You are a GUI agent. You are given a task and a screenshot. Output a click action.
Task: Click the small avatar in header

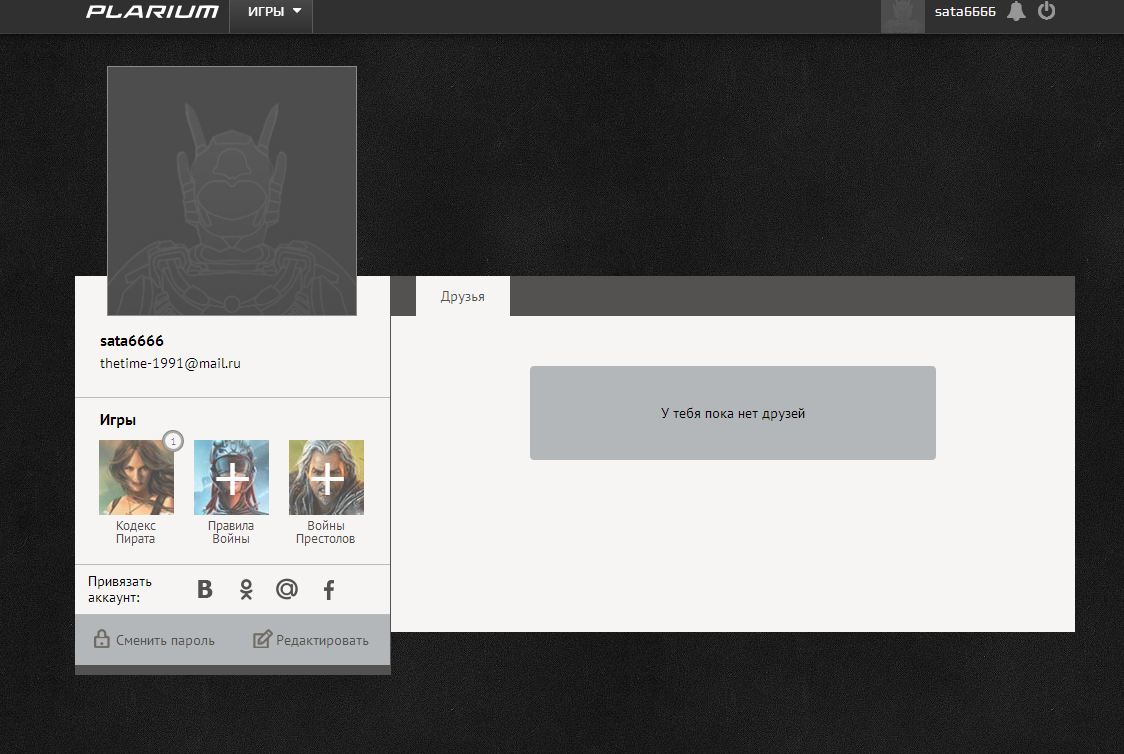902,16
